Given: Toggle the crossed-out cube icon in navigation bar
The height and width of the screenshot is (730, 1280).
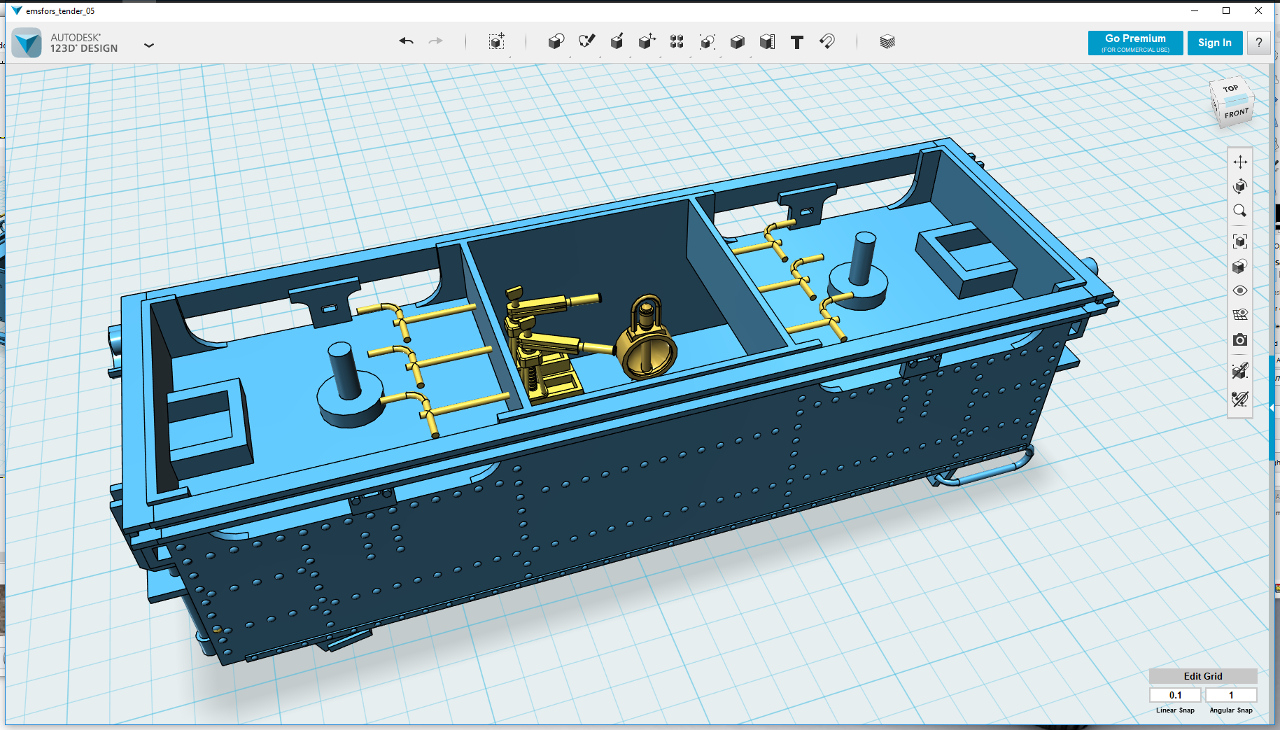Looking at the screenshot, I should (x=1240, y=371).
